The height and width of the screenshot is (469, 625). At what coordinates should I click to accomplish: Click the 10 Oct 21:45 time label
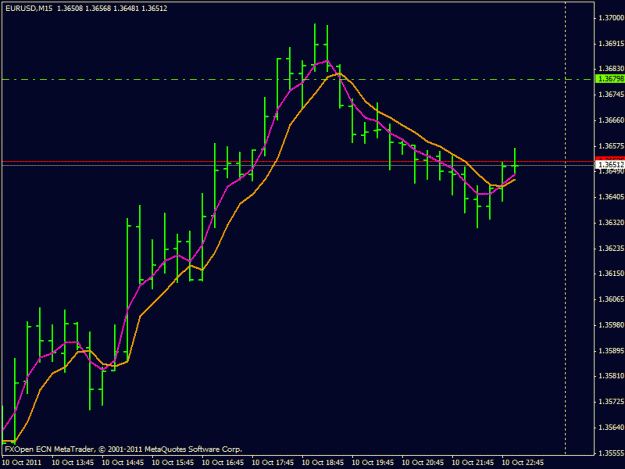[473, 462]
